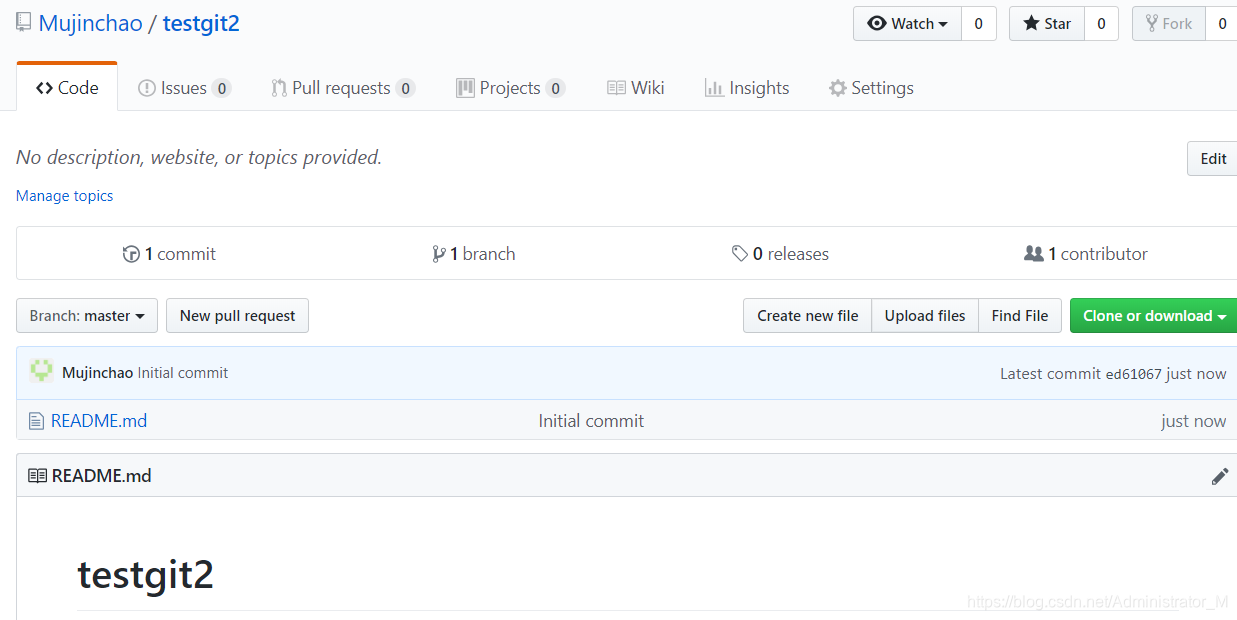Click the Upload files button

tap(925, 316)
